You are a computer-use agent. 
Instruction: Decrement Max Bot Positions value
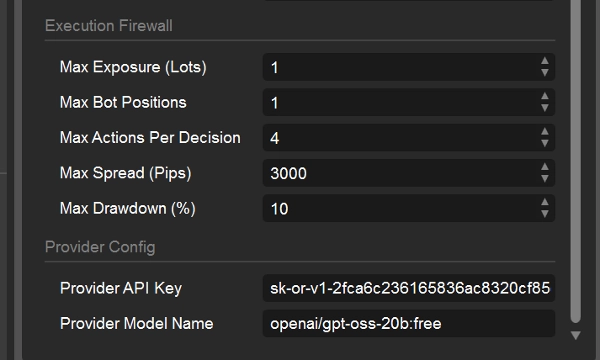point(545,108)
